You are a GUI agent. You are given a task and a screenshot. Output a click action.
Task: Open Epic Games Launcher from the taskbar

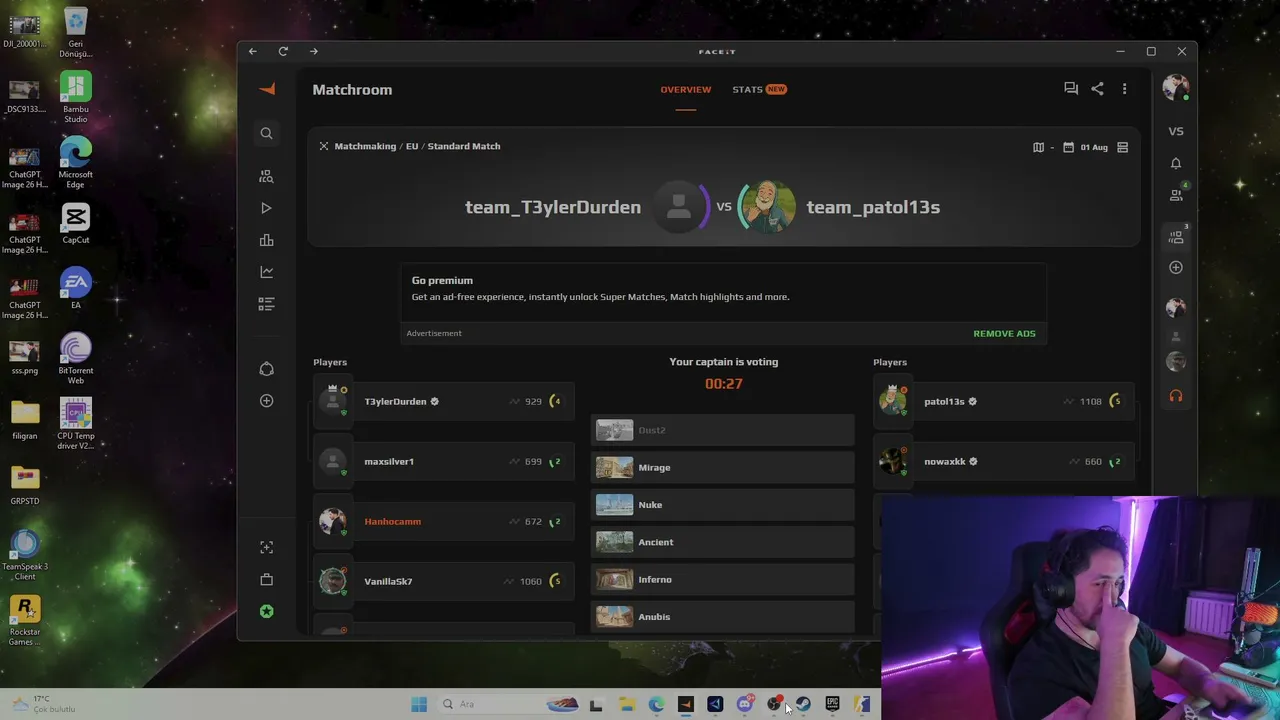click(832, 704)
